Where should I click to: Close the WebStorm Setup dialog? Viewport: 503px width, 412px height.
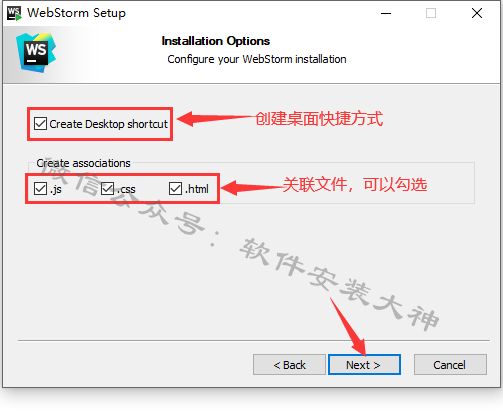(477, 13)
